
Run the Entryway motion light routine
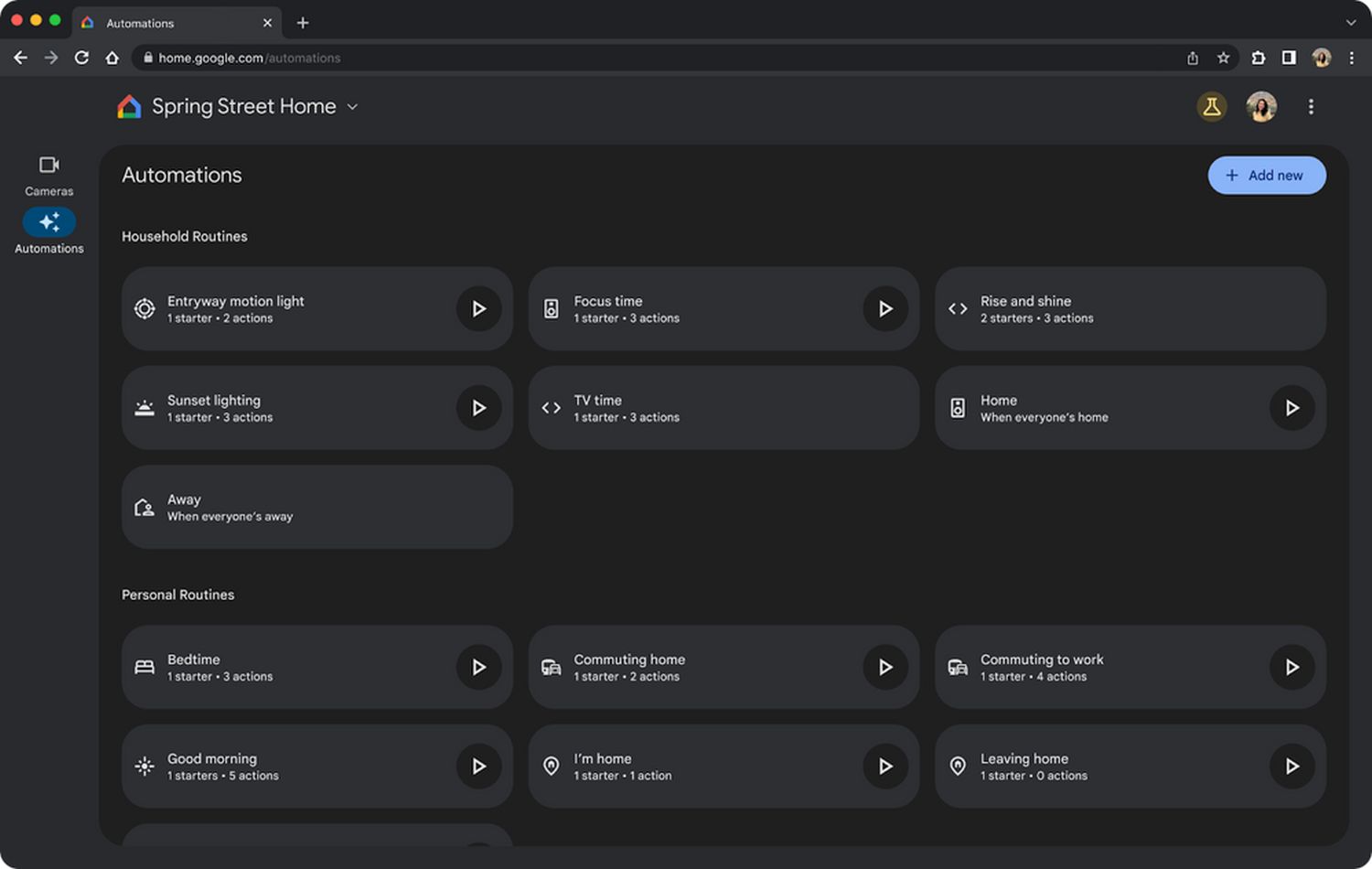click(478, 309)
